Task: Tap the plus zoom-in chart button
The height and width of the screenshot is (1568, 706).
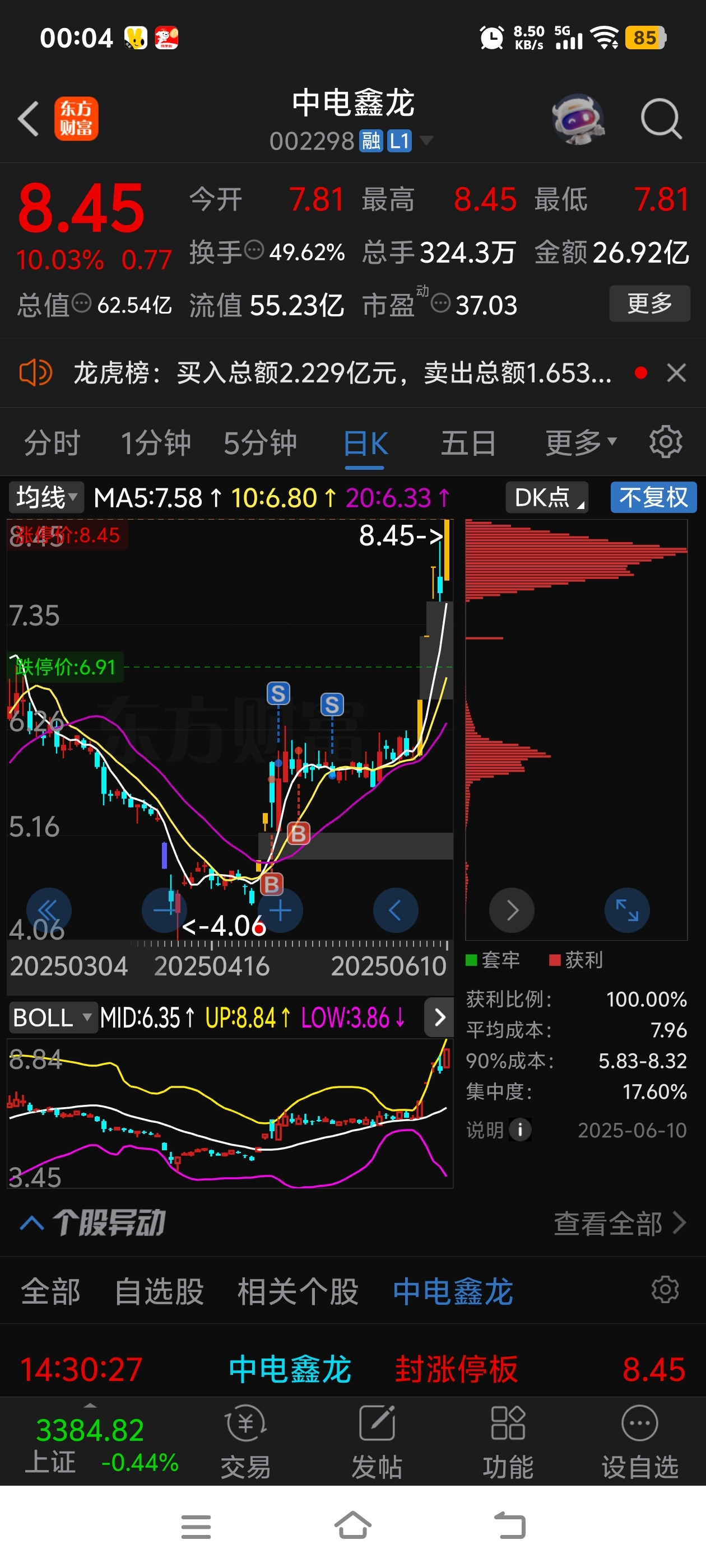Action: coord(280,911)
